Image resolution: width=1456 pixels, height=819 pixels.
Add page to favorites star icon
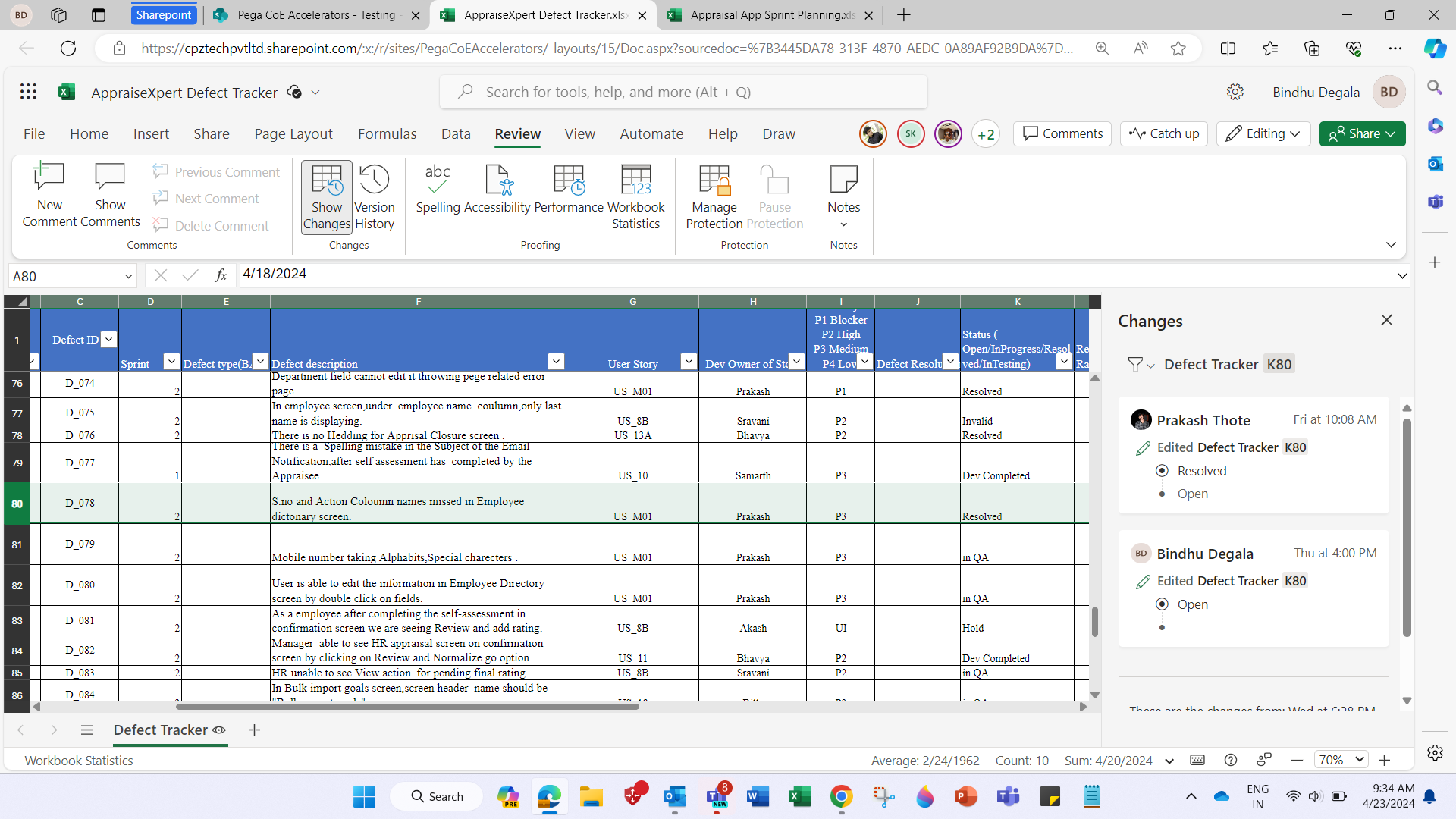[x=1178, y=49]
